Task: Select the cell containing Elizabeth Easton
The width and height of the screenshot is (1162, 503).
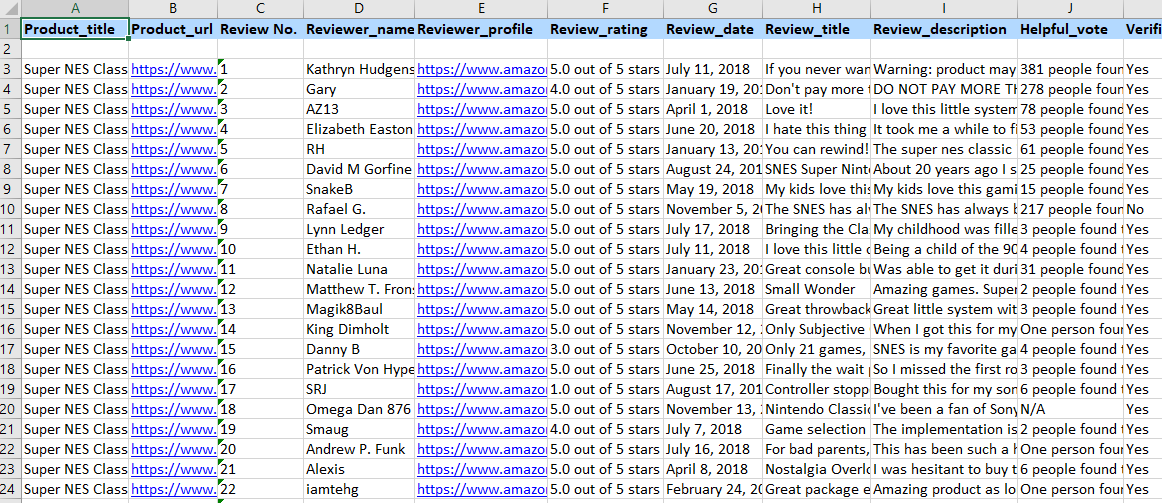Action: pyautogui.click(x=359, y=129)
